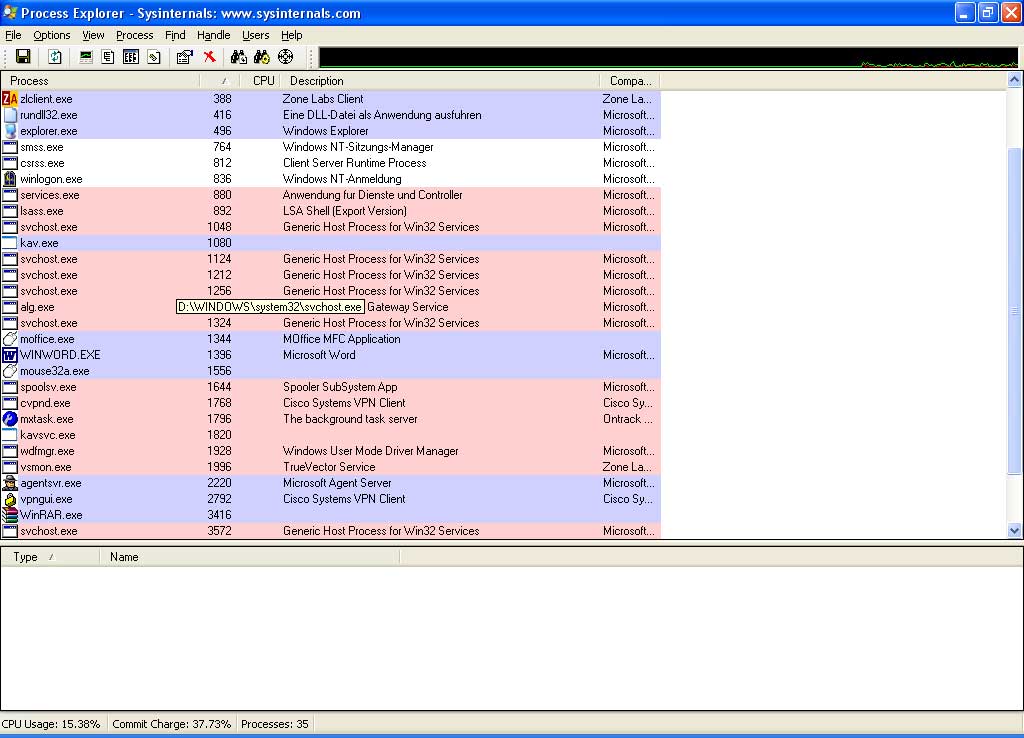
Task: Click the Commit Charge status bar entry
Action: pos(171,724)
